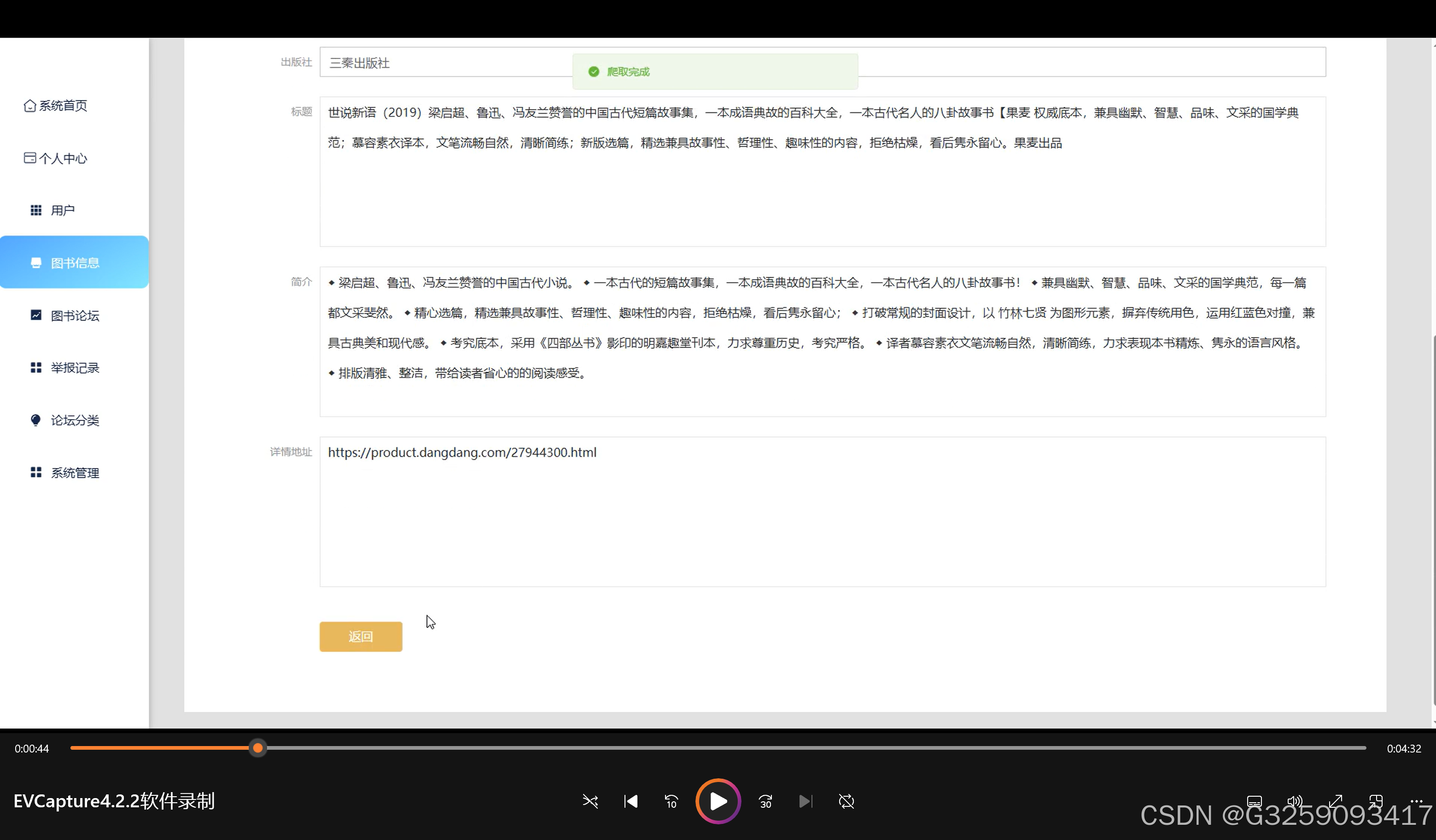Switch to mini player view
Viewport: 1436px width, 840px height.
pyautogui.click(x=1376, y=801)
